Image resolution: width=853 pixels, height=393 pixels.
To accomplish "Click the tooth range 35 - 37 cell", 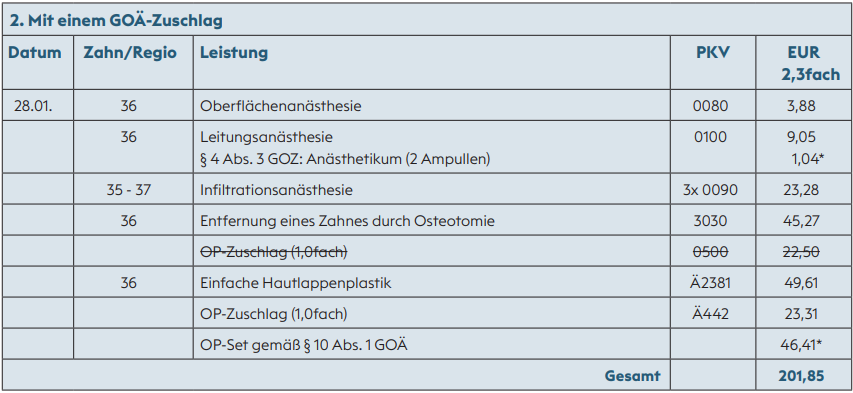I will point(129,190).
